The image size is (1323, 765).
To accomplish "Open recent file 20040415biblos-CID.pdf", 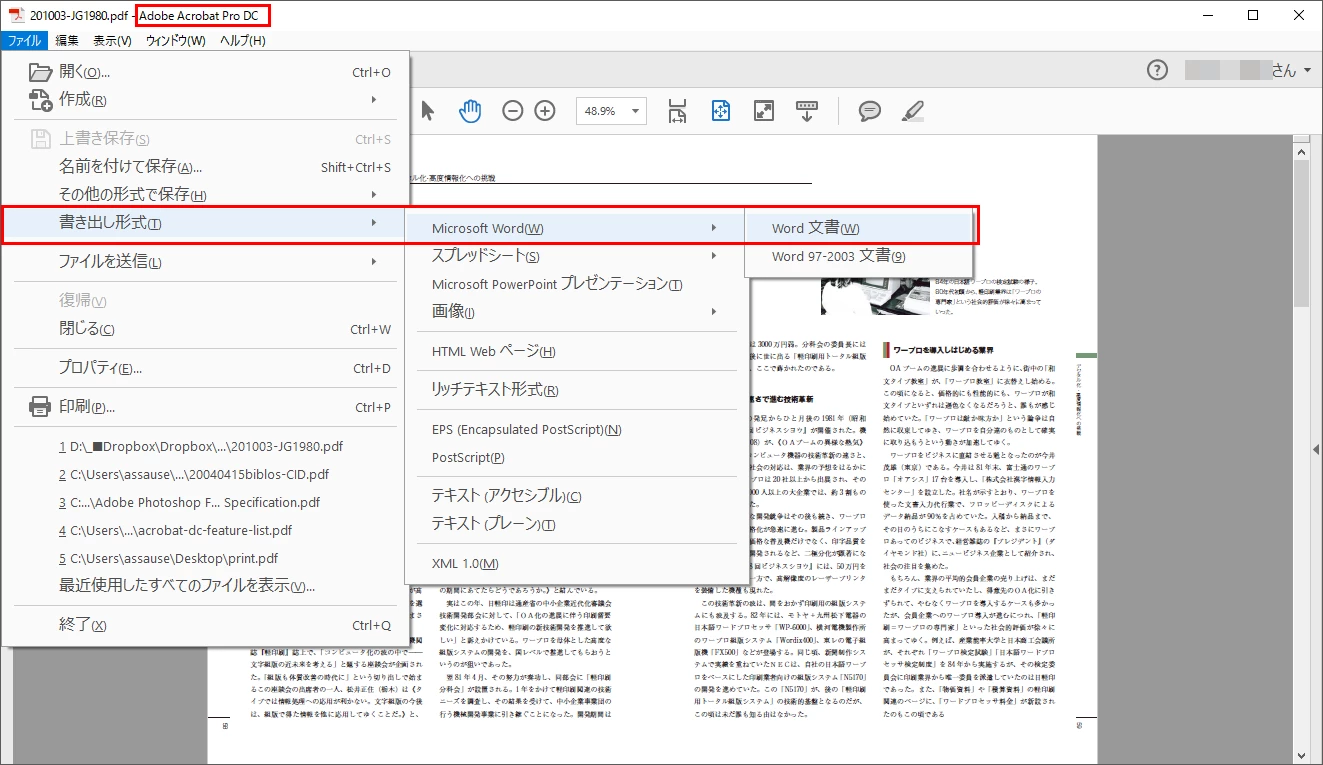I will 205,474.
